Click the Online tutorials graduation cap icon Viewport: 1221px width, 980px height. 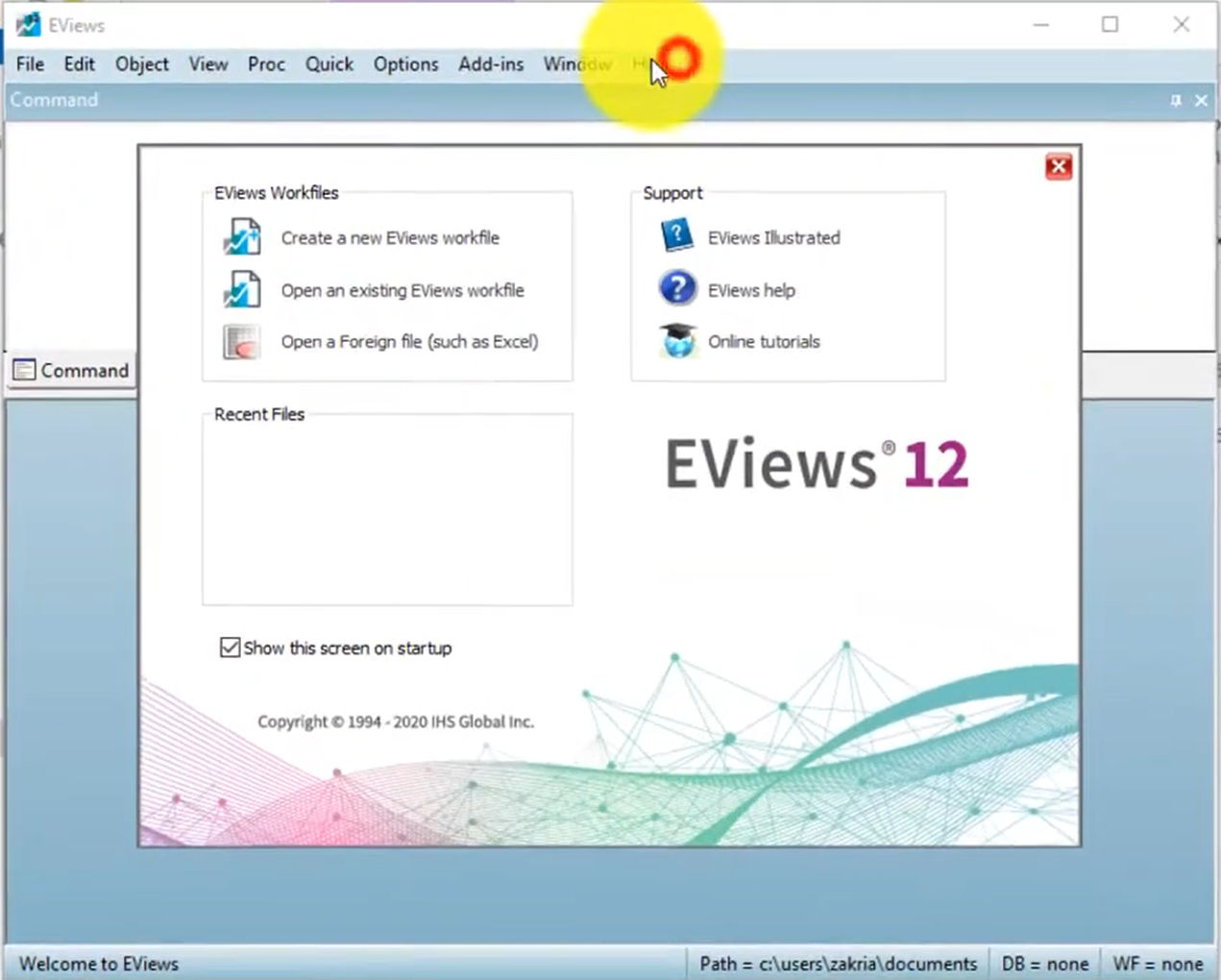(x=677, y=340)
